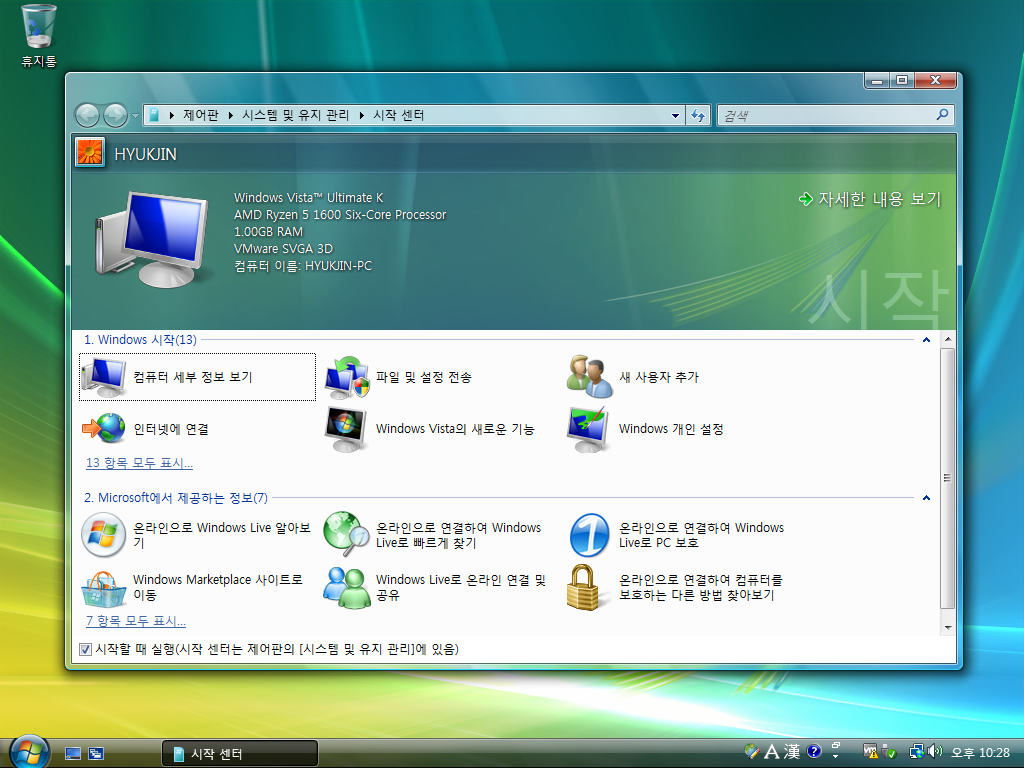This screenshot has height=768, width=1024.
Task: Click 2. Microsoft에서 제공하는 정보(7) heading
Action: 176,498
